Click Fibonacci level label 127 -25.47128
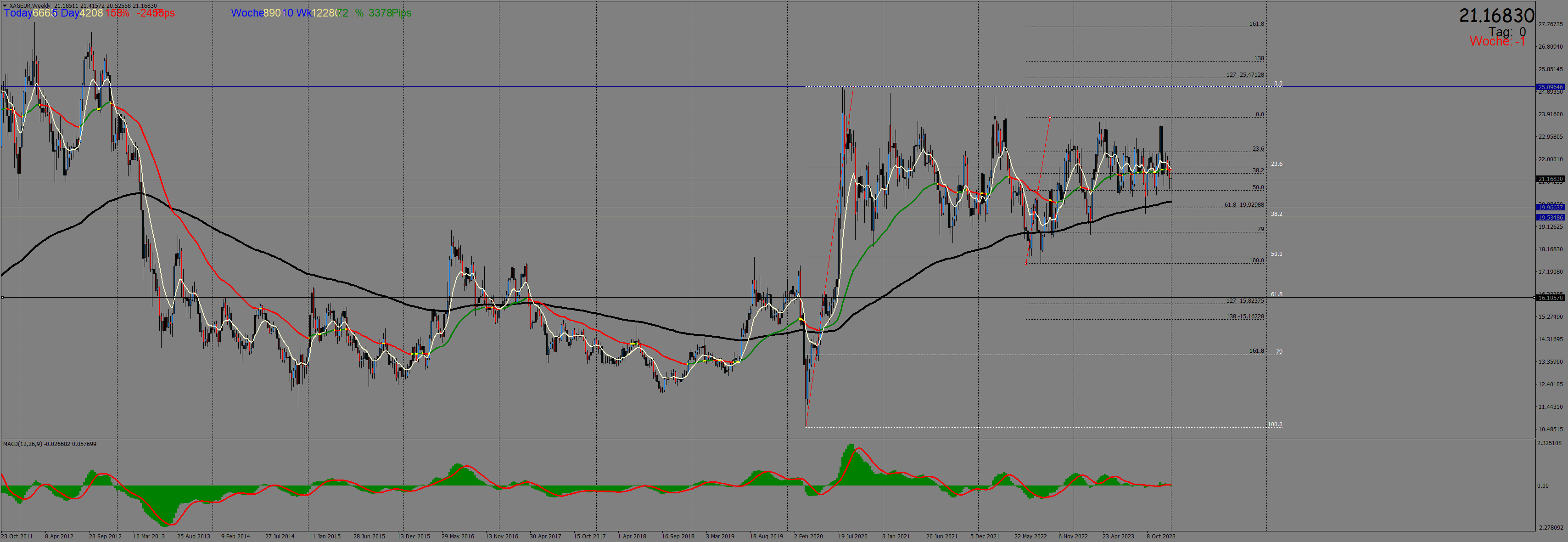 click(x=1245, y=75)
